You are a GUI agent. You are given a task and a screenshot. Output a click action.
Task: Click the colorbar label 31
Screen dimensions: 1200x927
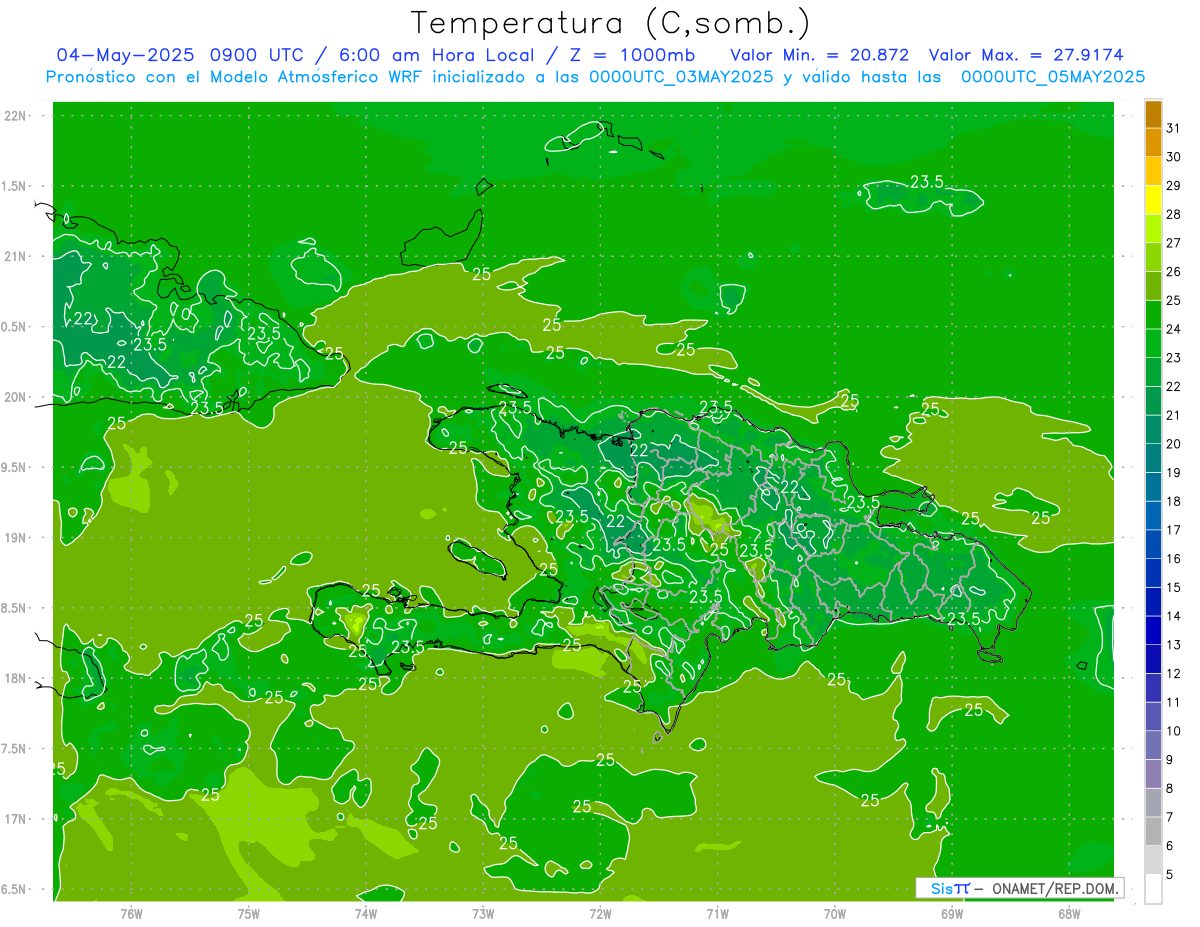tap(1173, 128)
